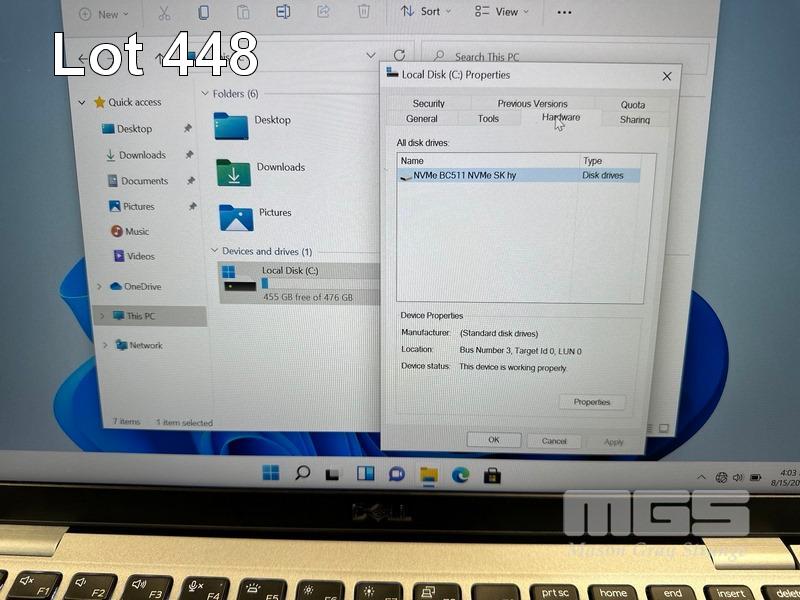Switch to the Security tab
Viewport: 800px width, 600px height.
[x=428, y=103]
